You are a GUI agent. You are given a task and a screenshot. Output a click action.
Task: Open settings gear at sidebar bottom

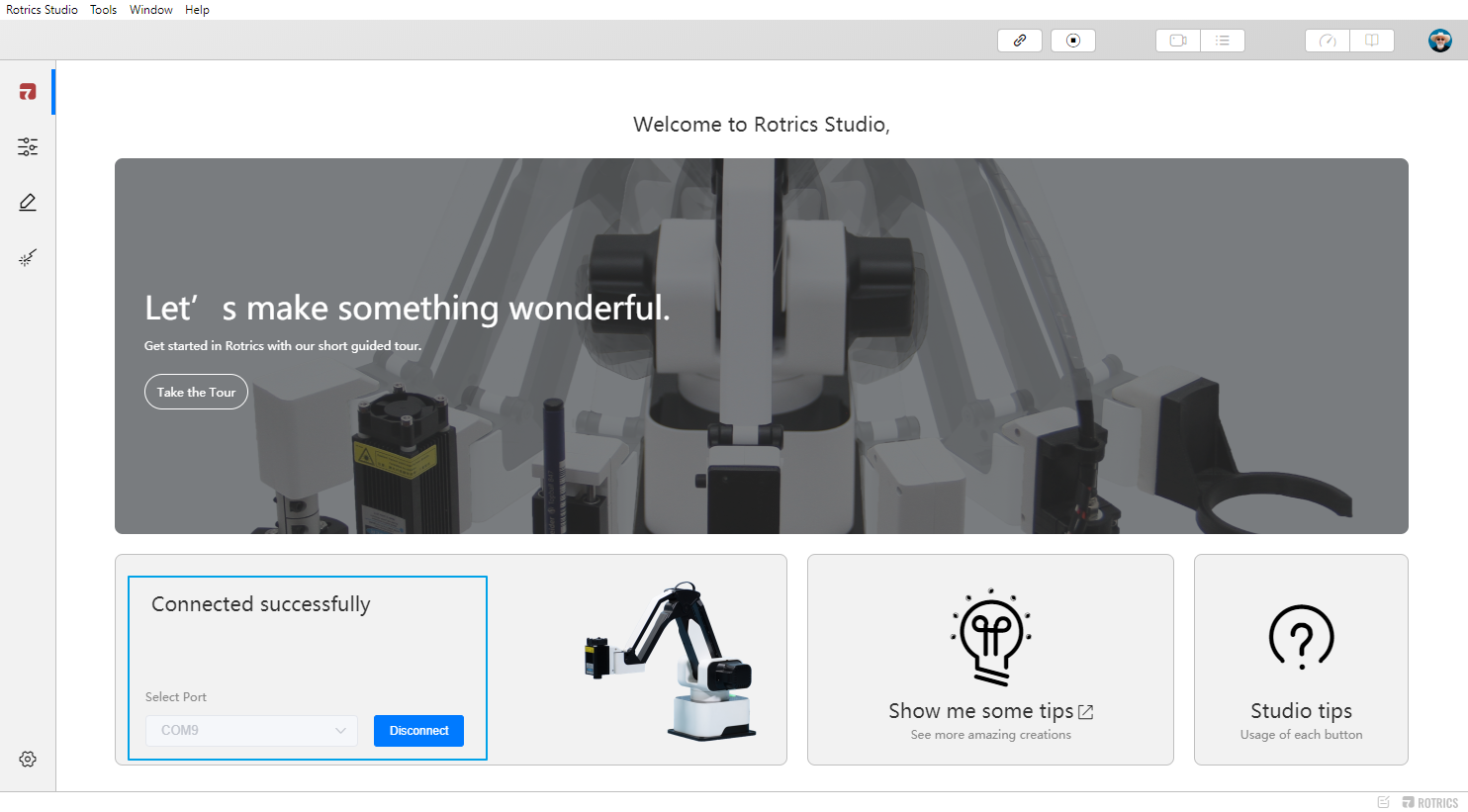28,760
